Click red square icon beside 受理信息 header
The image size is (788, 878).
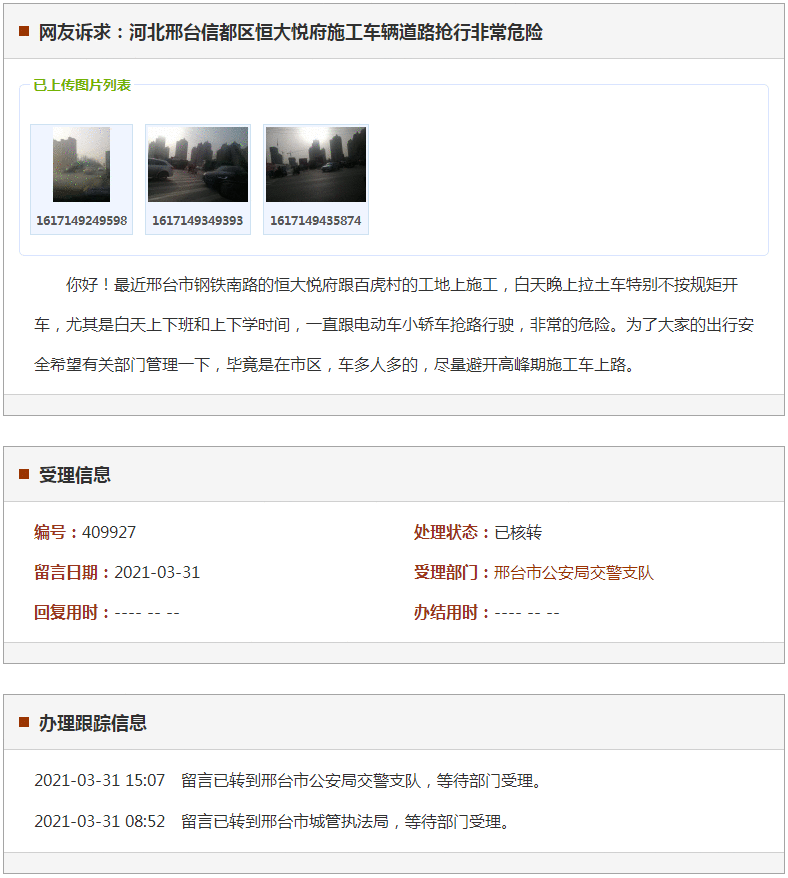(x=24, y=474)
